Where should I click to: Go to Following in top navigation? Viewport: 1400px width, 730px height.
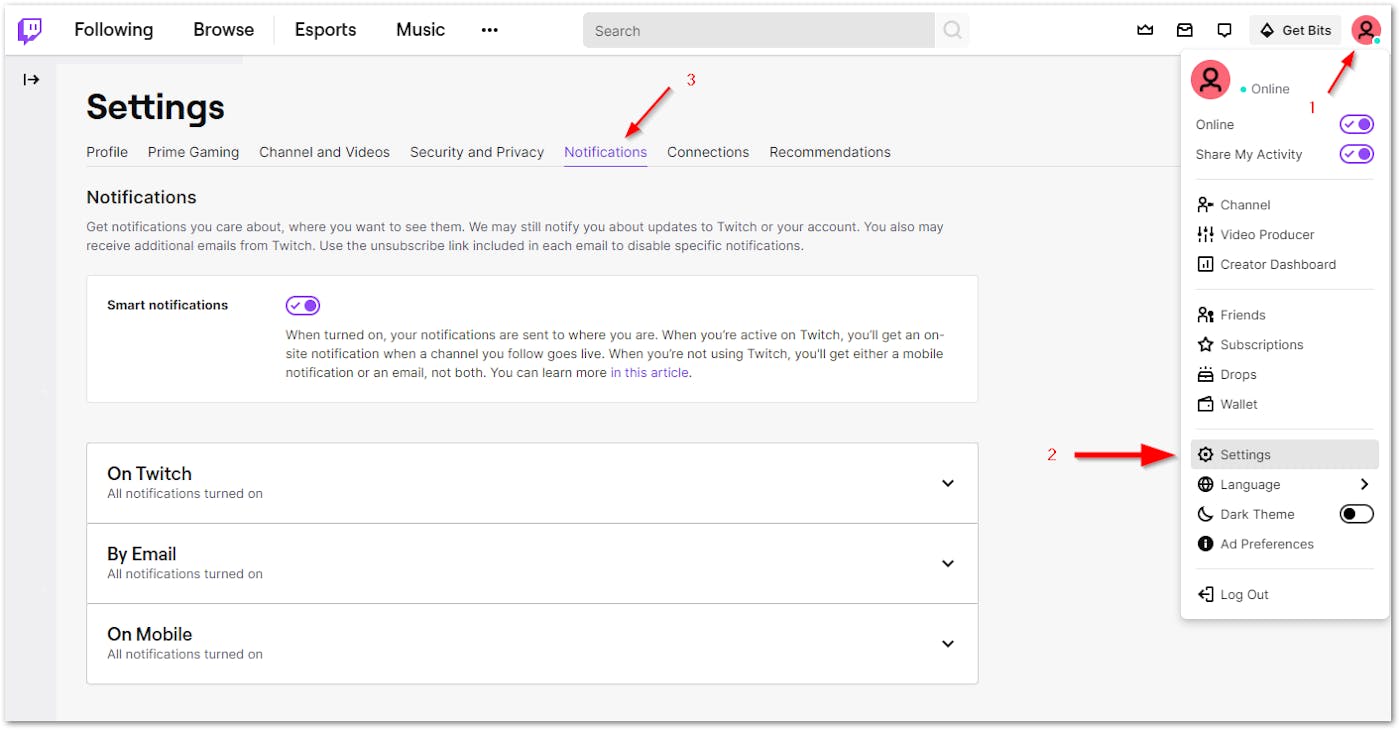click(x=114, y=30)
